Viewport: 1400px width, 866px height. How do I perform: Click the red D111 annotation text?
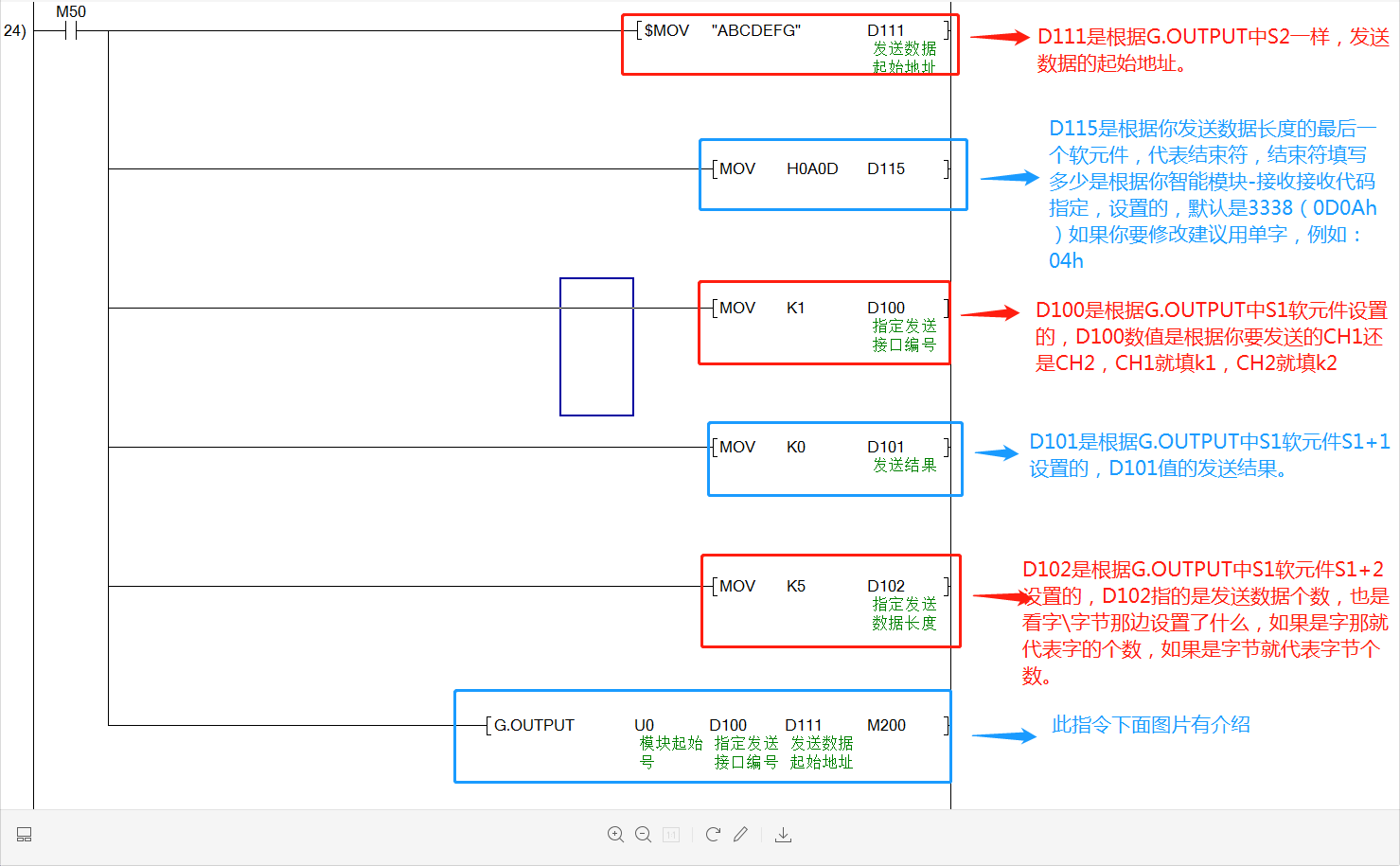(x=1213, y=50)
